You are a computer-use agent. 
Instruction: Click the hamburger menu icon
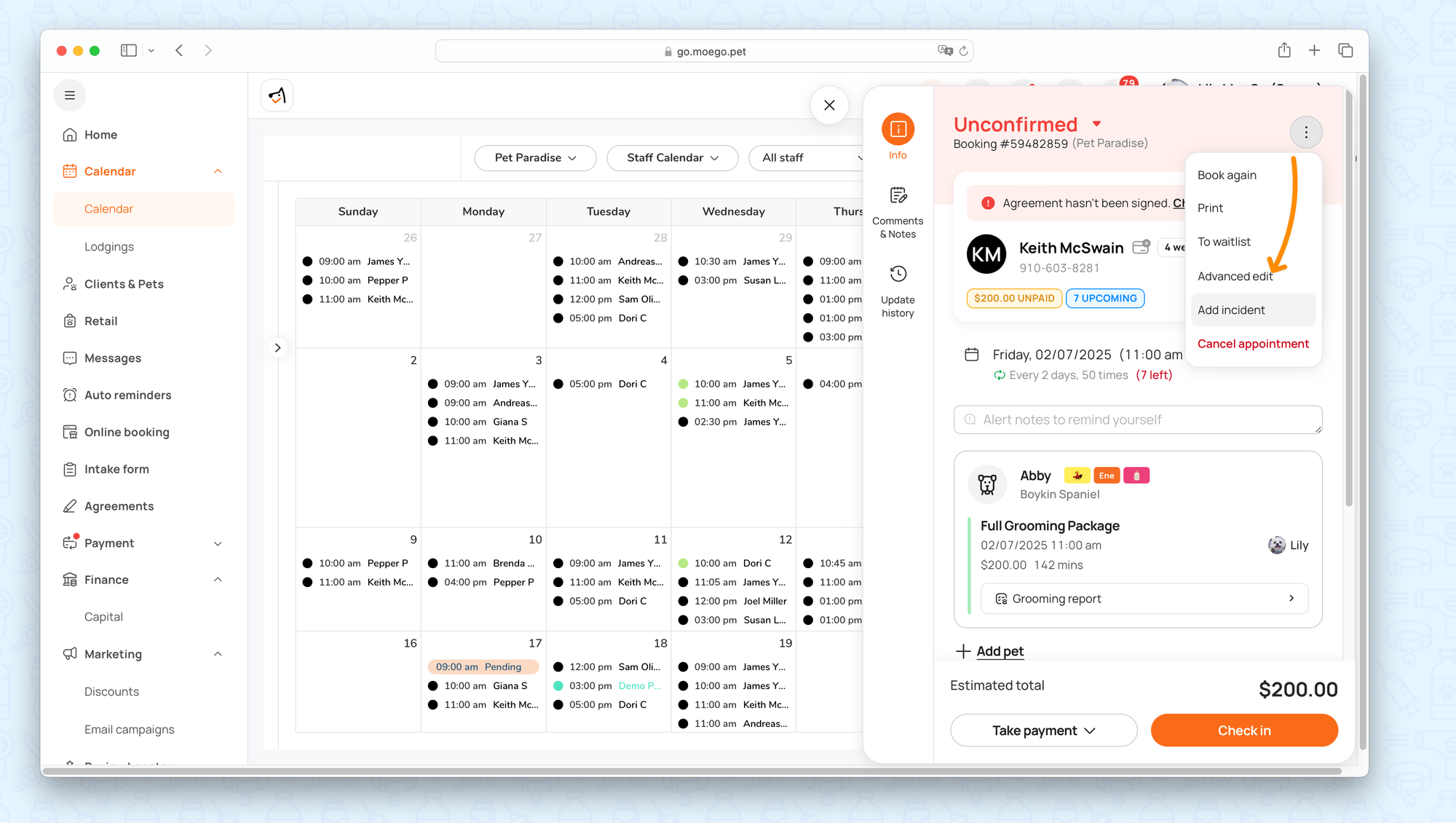70,95
